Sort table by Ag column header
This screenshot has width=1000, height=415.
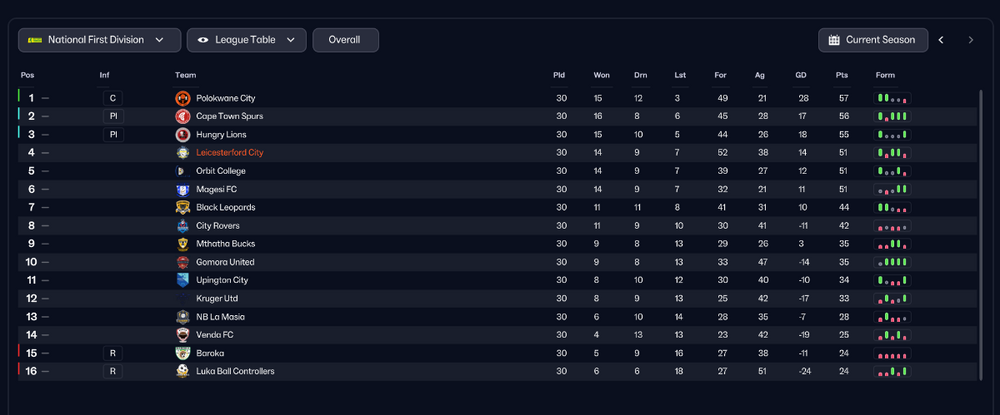point(760,75)
